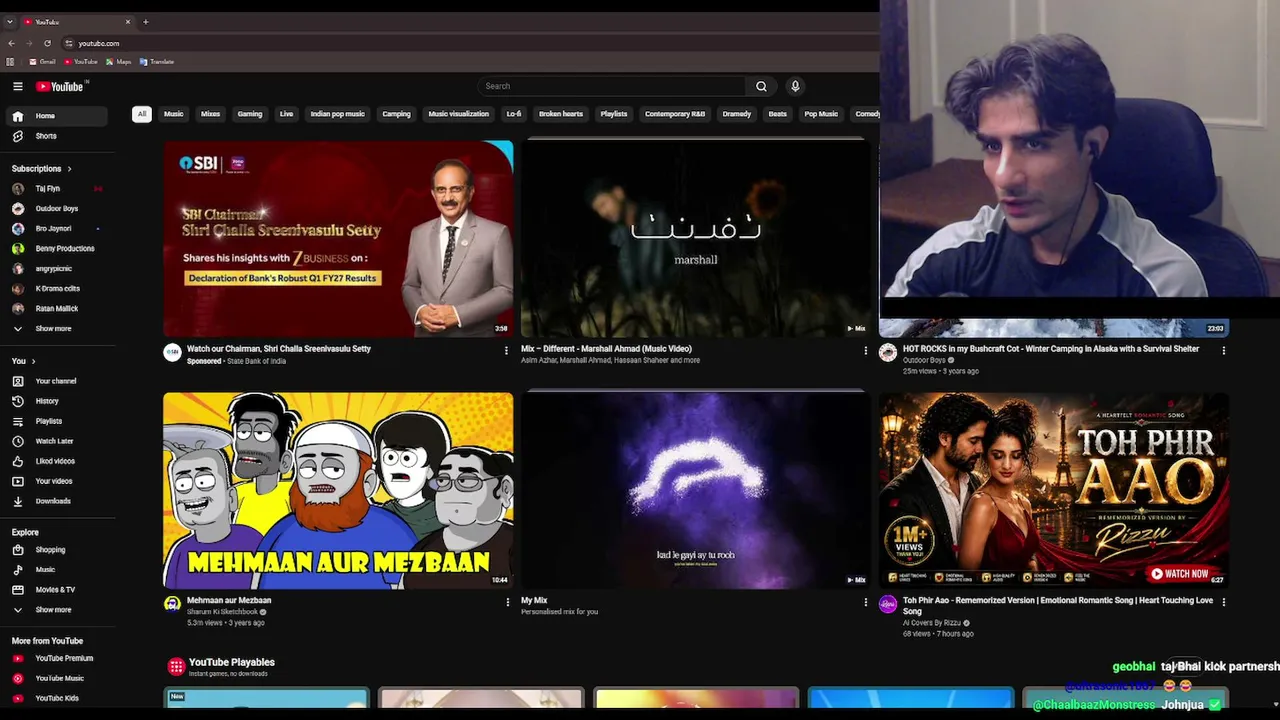Open the Mehmaan aur Mezbaan video title
This screenshot has width=1280, height=720.
pos(229,600)
